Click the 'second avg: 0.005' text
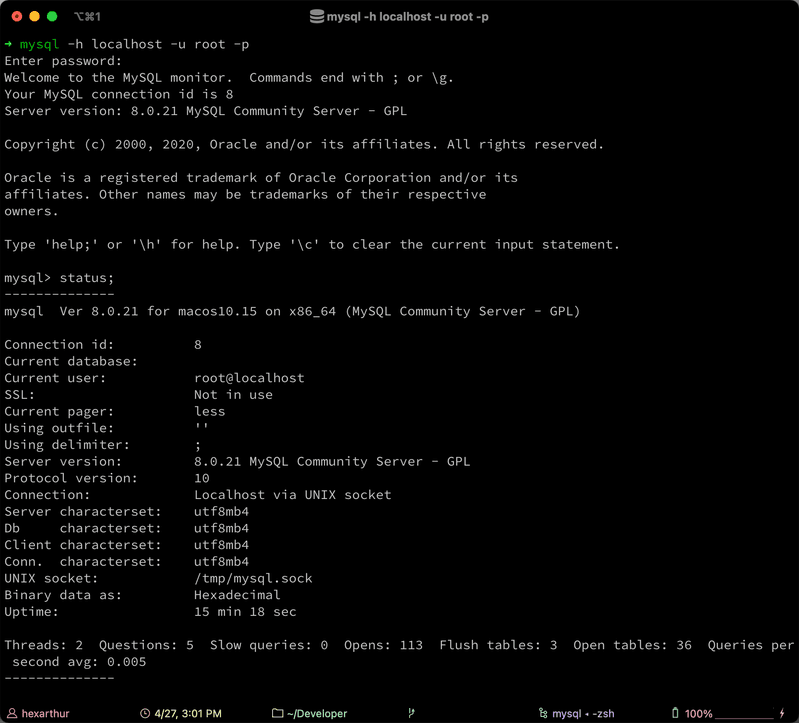The width and height of the screenshot is (799, 723). [x=79, y=662]
